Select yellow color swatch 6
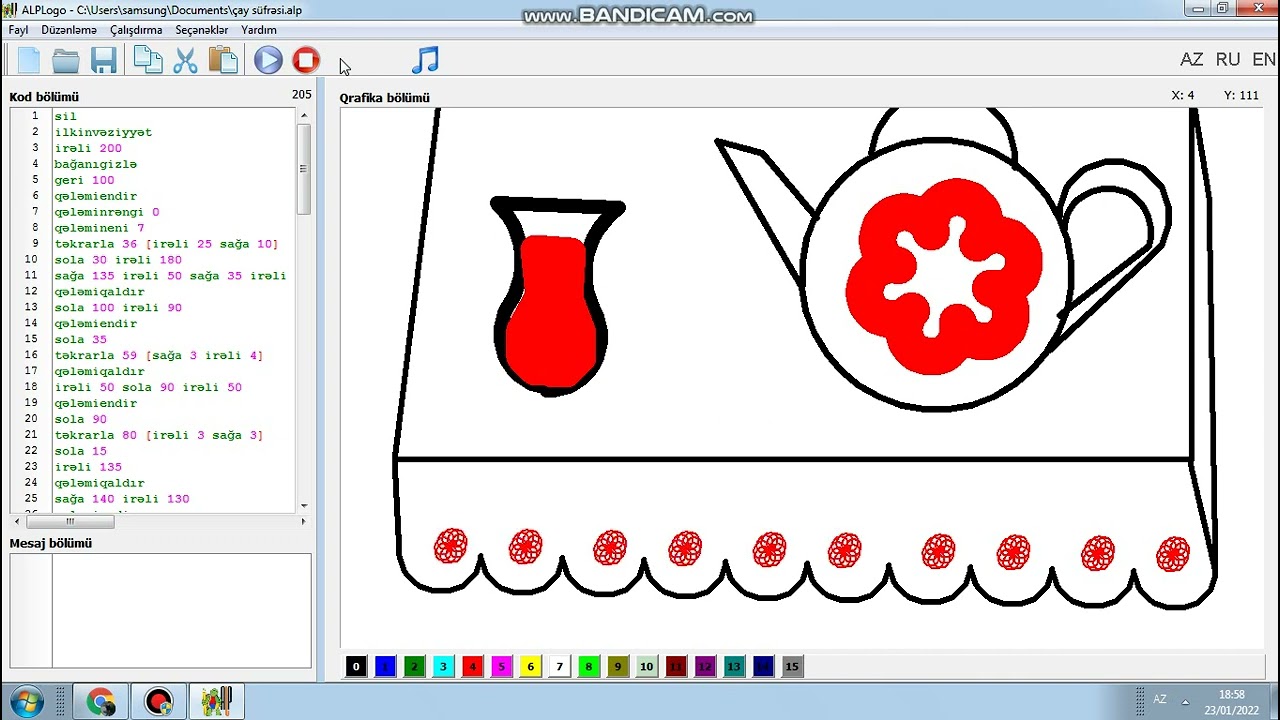The image size is (1280, 720). click(530, 666)
